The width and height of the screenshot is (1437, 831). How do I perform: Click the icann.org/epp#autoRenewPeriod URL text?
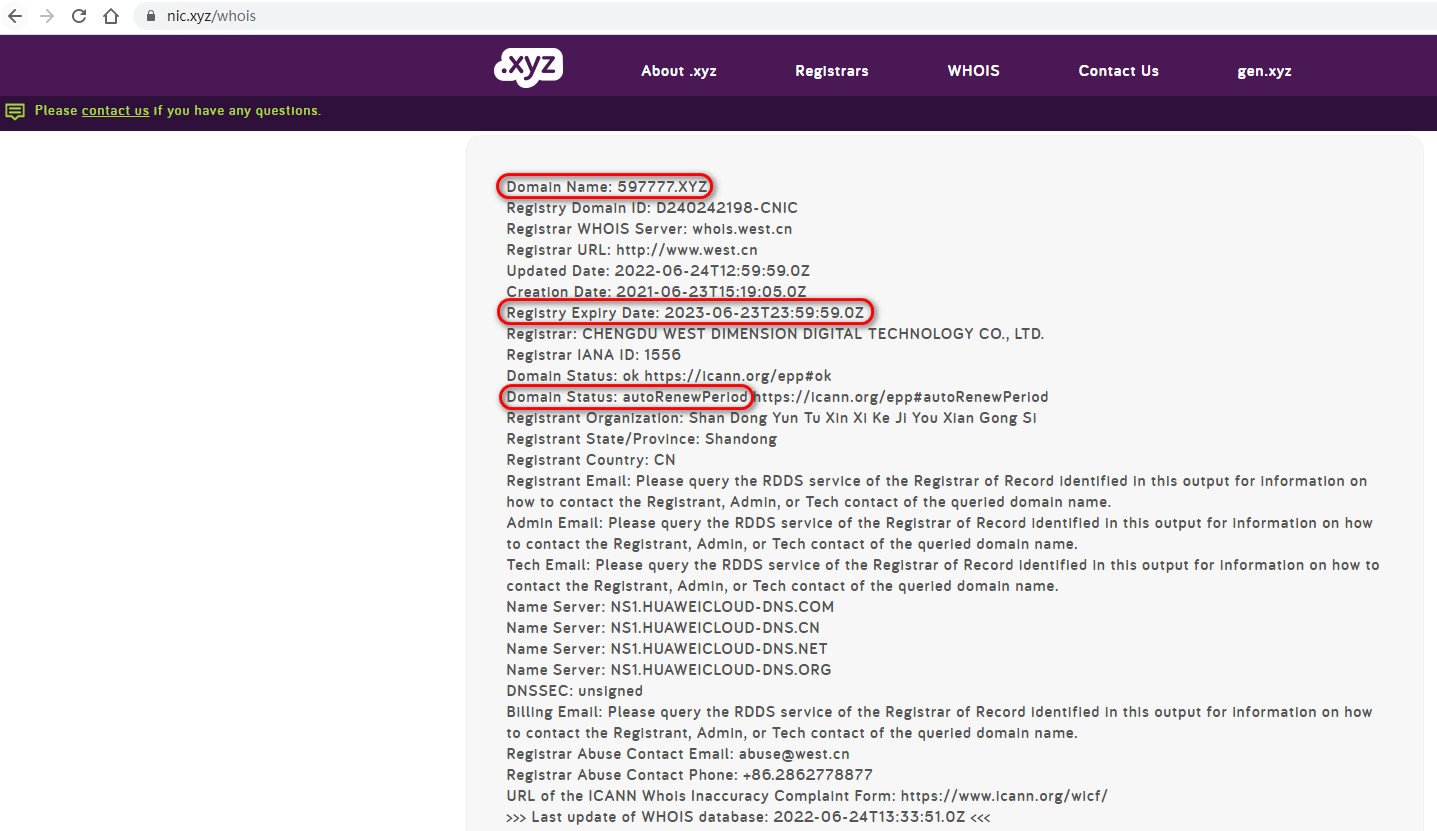(x=901, y=397)
